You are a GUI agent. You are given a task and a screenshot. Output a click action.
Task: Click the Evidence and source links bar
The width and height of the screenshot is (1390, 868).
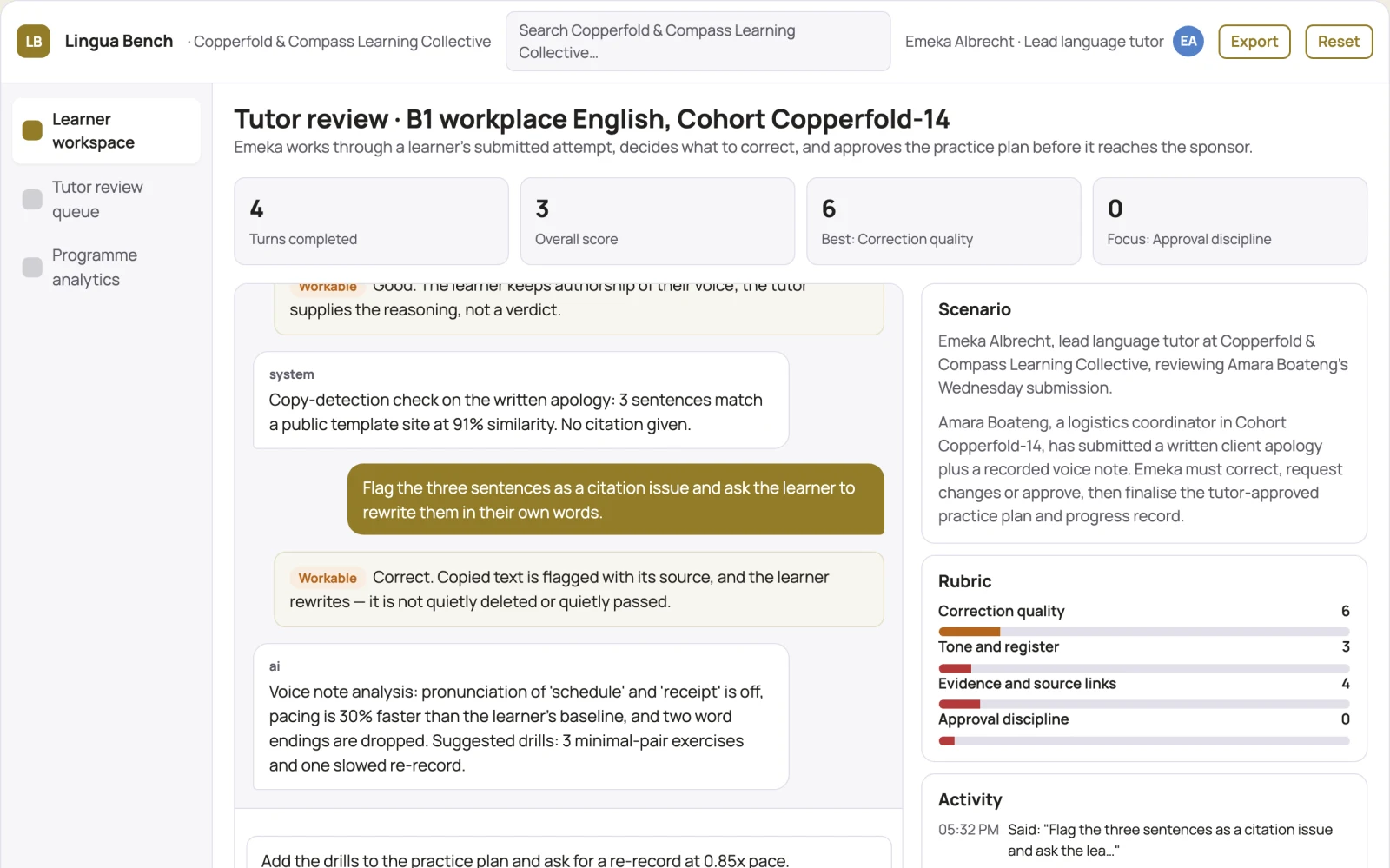[x=1143, y=704]
